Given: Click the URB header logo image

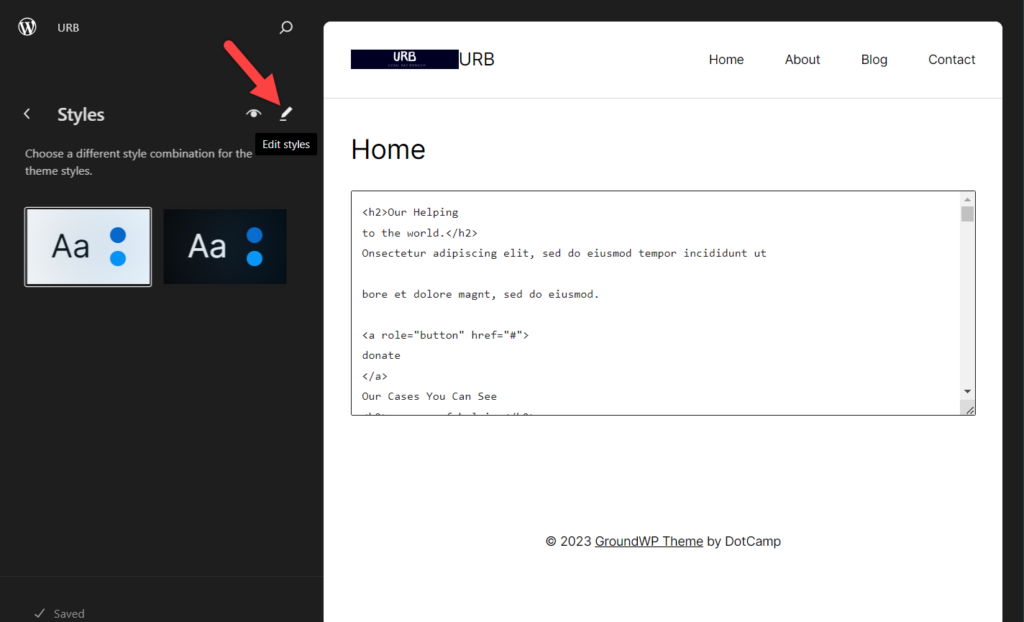Looking at the screenshot, I should [404, 58].
